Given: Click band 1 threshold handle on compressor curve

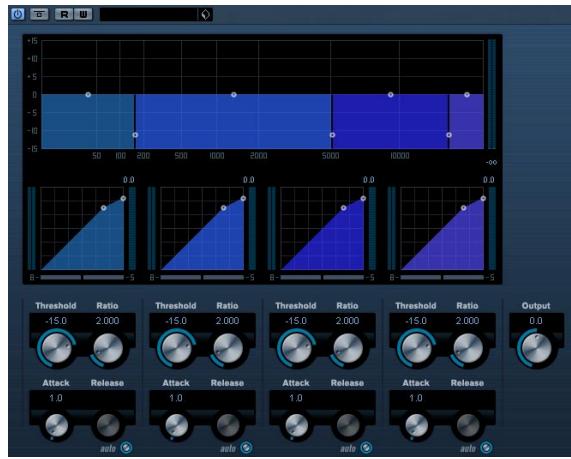Looking at the screenshot, I should click(x=104, y=208).
